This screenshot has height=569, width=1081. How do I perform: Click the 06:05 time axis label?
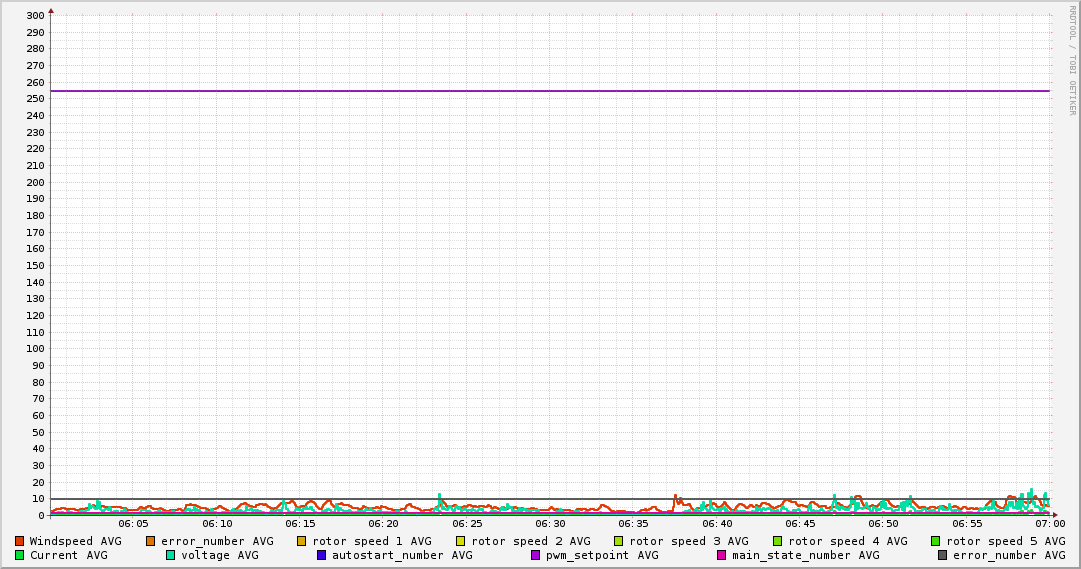tap(133, 524)
